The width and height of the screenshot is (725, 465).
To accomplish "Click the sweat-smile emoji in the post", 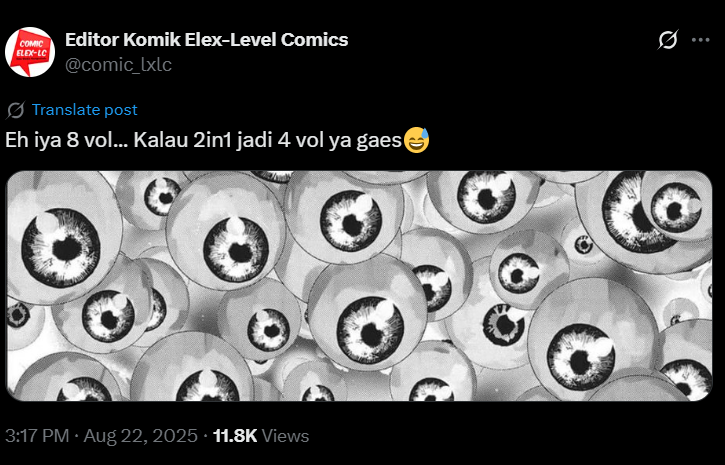I will click(417, 140).
